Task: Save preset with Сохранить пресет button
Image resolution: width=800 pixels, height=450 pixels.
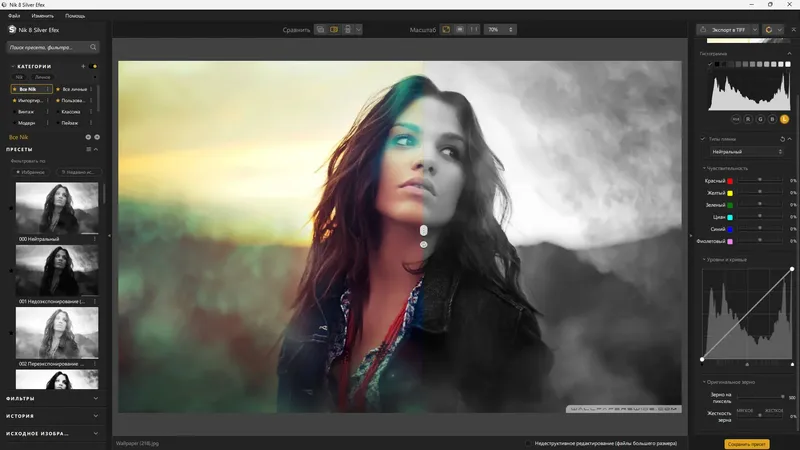Action: [747, 444]
